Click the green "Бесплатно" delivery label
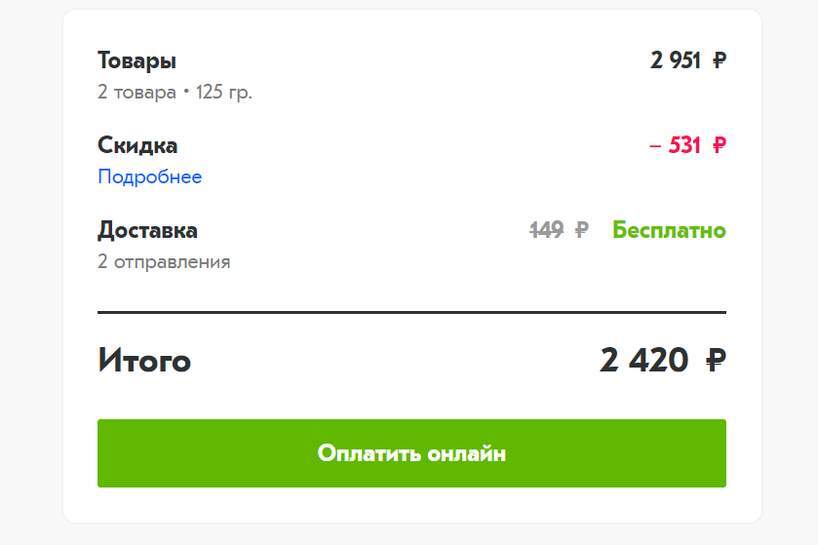The image size is (818, 545). 669,231
